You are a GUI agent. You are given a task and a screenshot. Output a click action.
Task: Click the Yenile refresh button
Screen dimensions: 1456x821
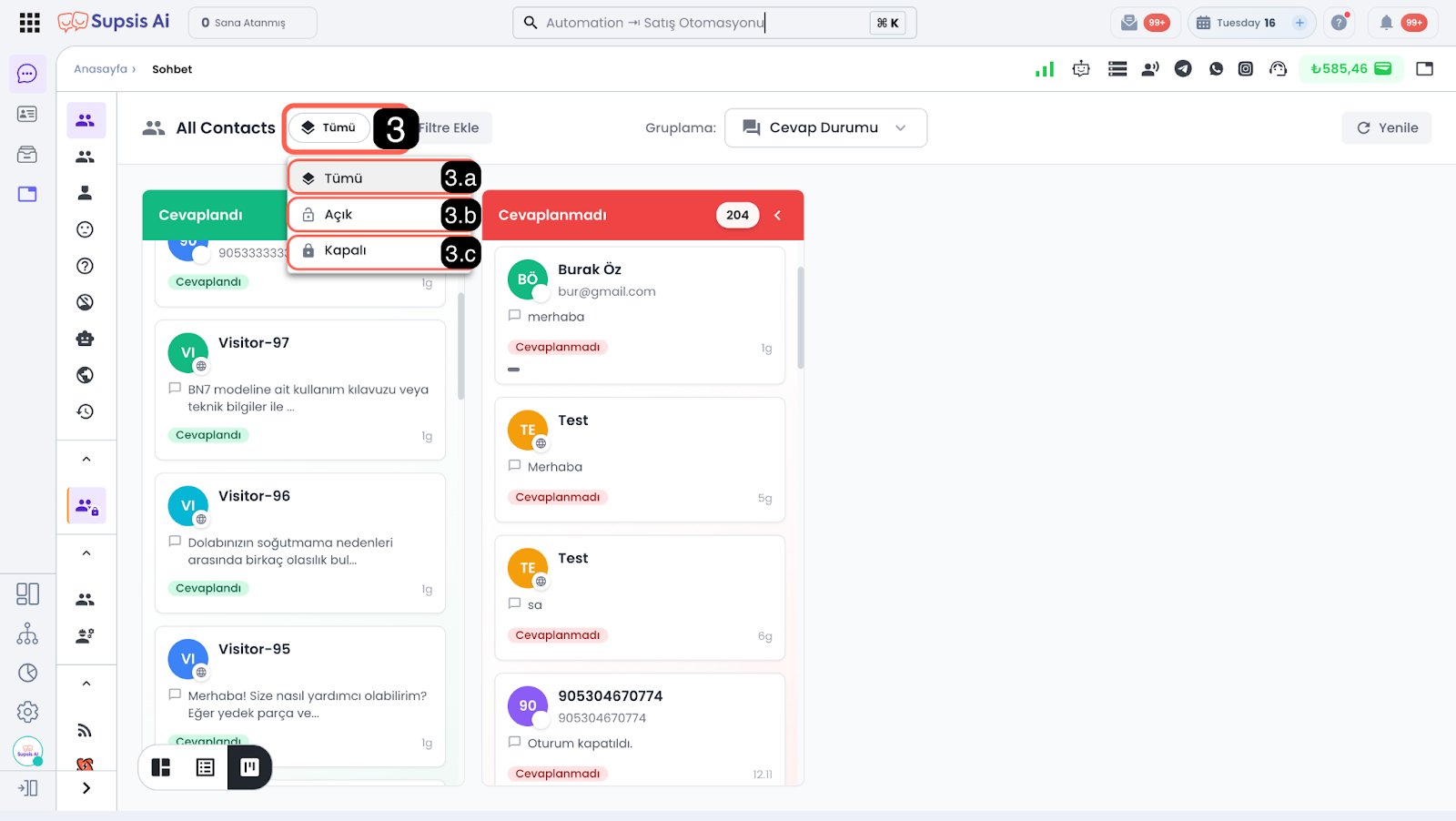click(x=1386, y=128)
